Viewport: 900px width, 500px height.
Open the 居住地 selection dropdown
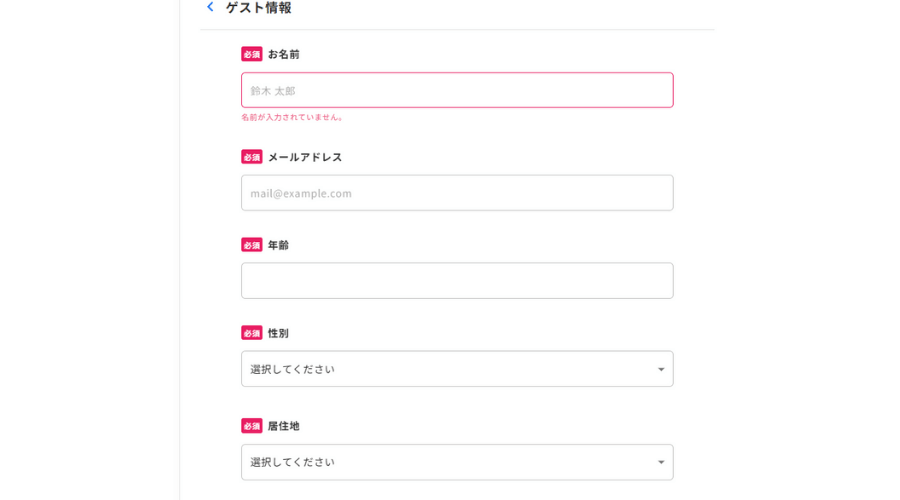(x=457, y=462)
